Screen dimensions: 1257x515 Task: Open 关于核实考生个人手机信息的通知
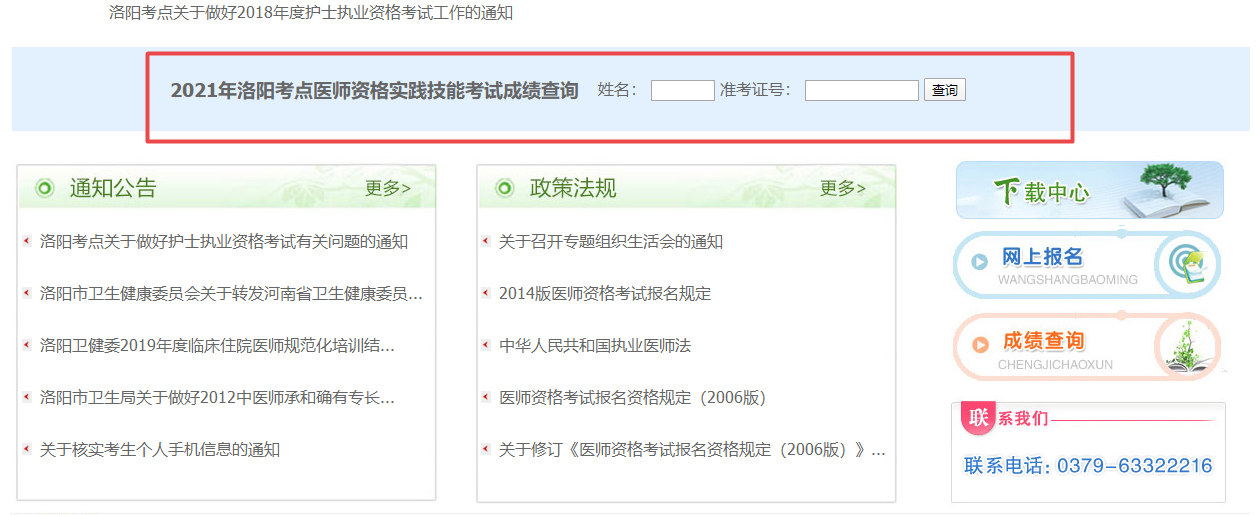pos(160,450)
